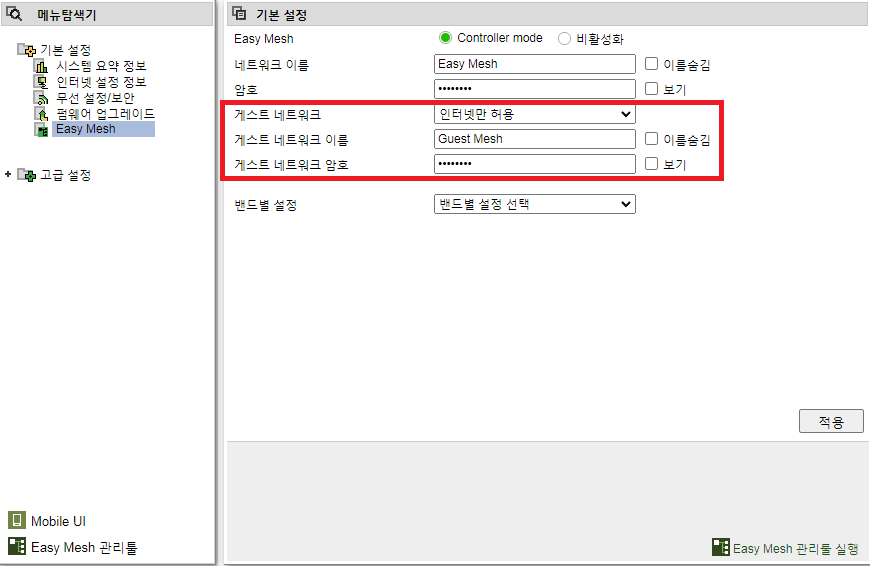
Task: Click the 무선 설정/보안 wireless icon
Action: pyautogui.click(x=42, y=98)
